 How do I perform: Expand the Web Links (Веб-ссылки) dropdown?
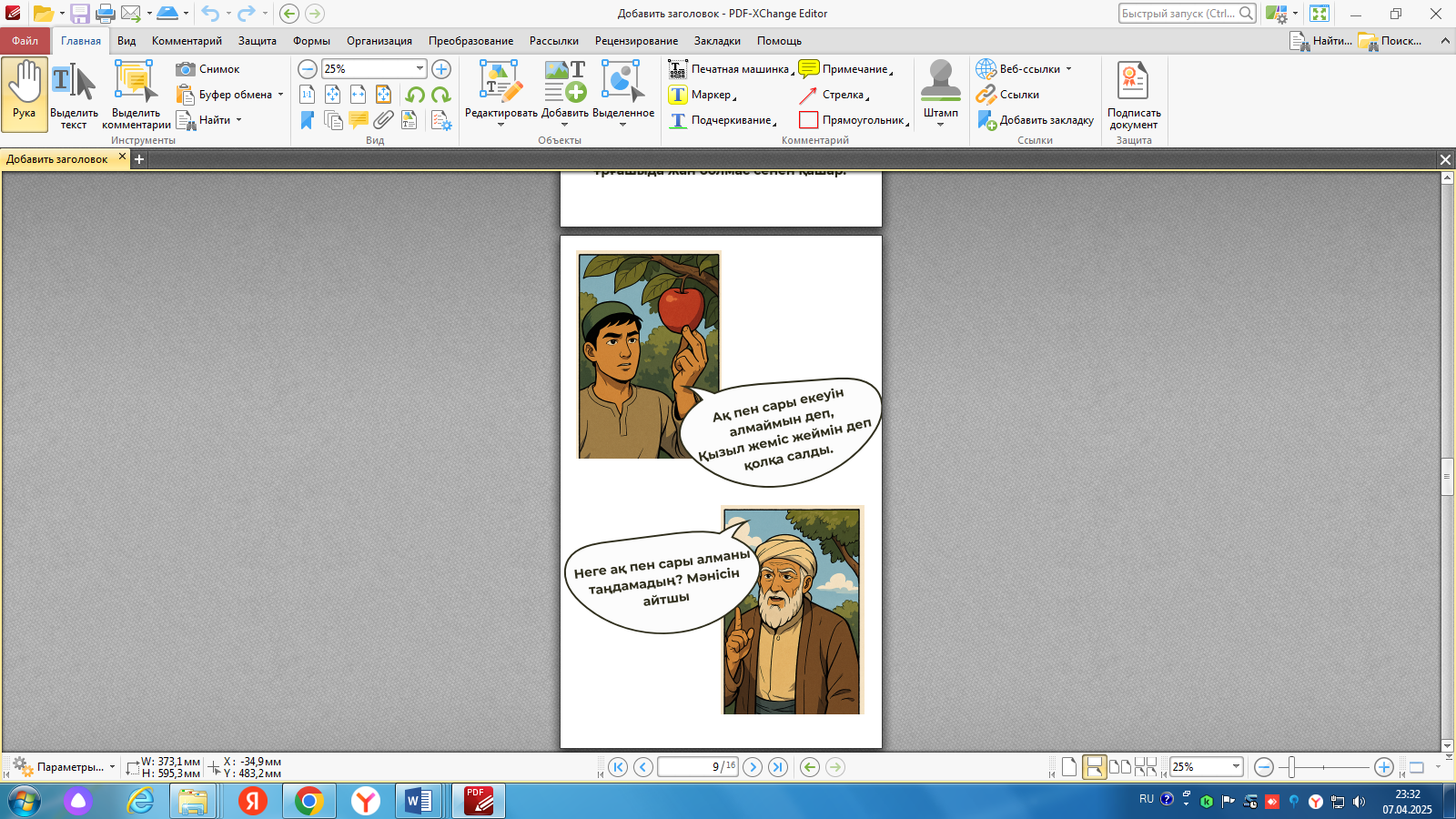[x=1068, y=69]
